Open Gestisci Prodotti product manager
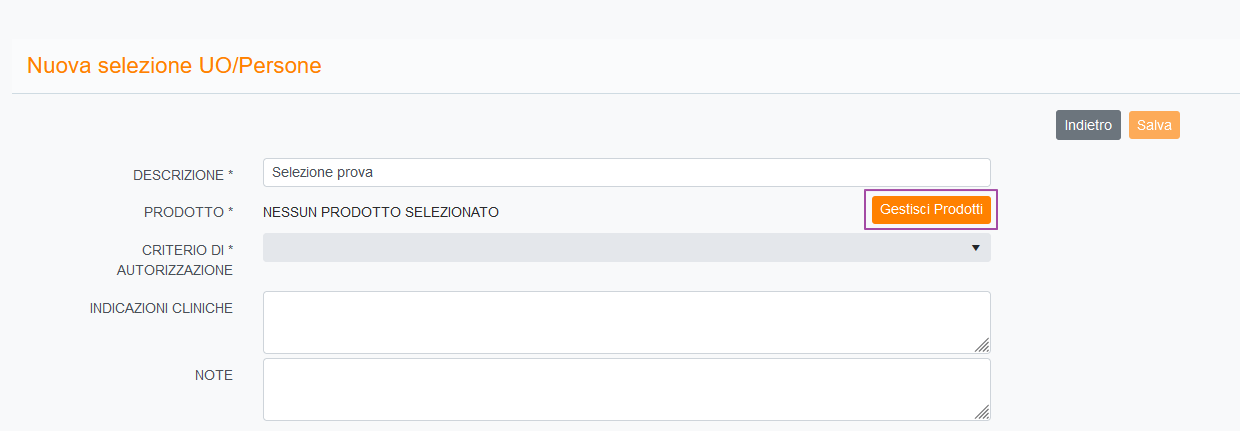Image resolution: width=1240 pixels, height=431 pixels. [x=931, y=210]
